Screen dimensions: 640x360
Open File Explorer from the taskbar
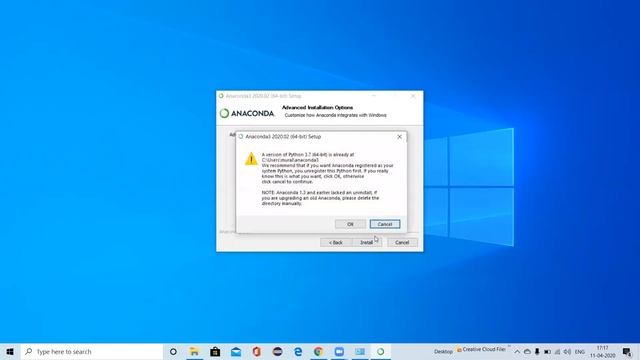coord(194,351)
